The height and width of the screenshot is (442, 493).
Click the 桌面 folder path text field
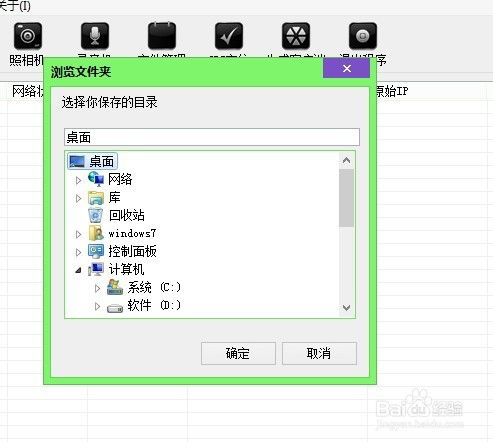212,137
